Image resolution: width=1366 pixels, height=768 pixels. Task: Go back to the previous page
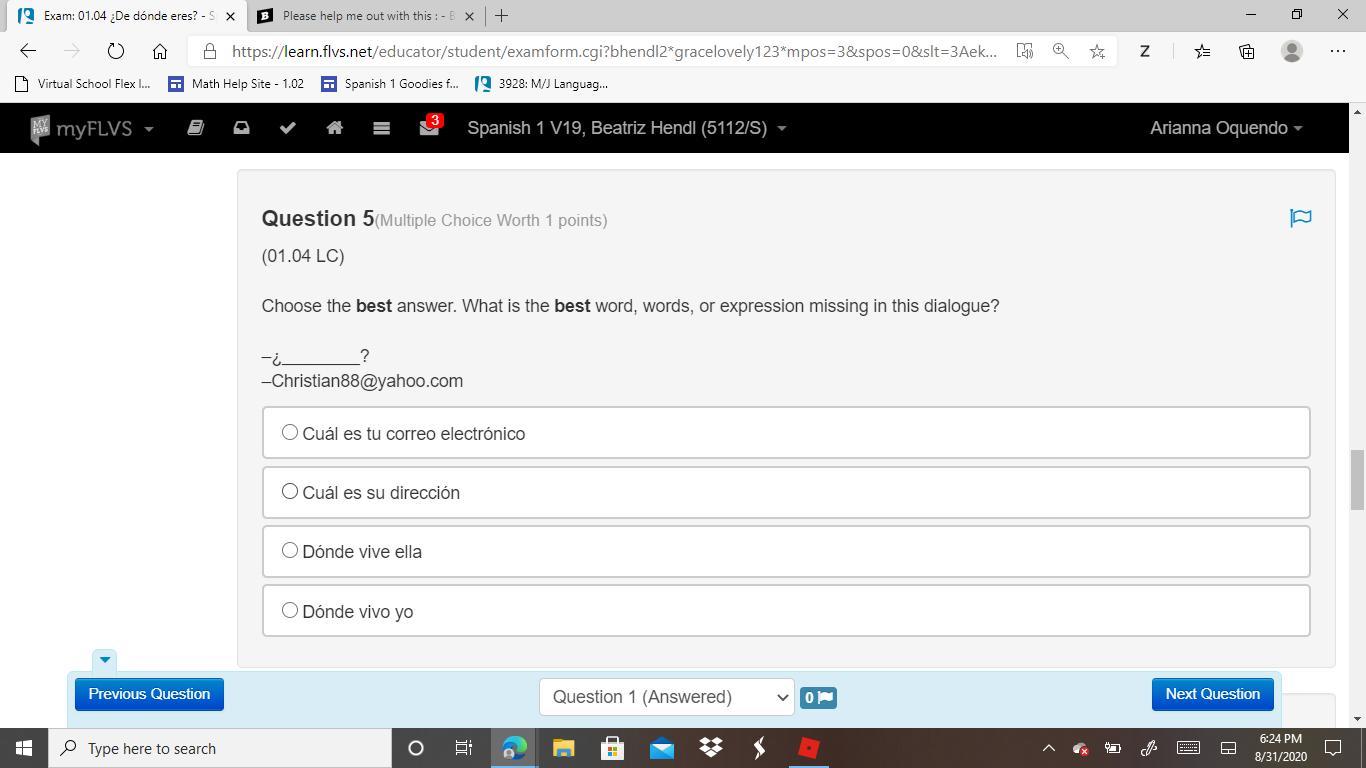click(x=28, y=51)
